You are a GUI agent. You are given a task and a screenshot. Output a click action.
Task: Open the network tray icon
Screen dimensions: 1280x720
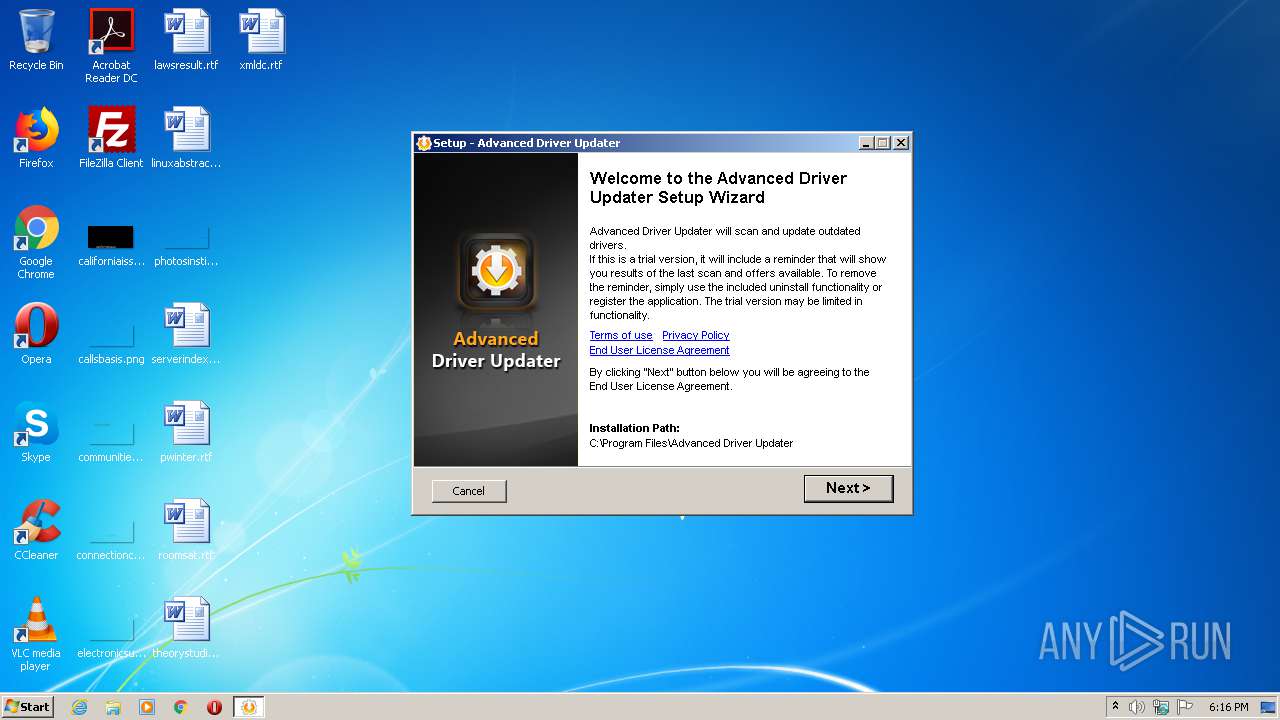pos(1161,707)
